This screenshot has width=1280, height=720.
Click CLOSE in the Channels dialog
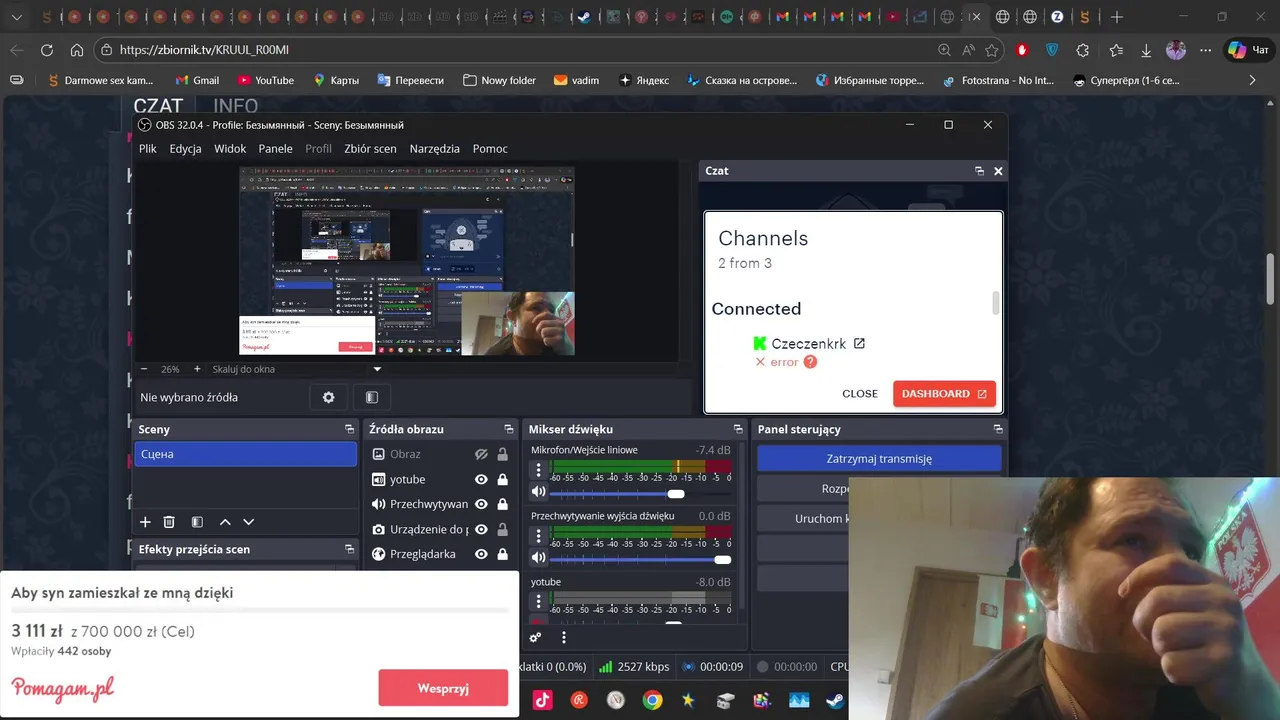(x=860, y=394)
